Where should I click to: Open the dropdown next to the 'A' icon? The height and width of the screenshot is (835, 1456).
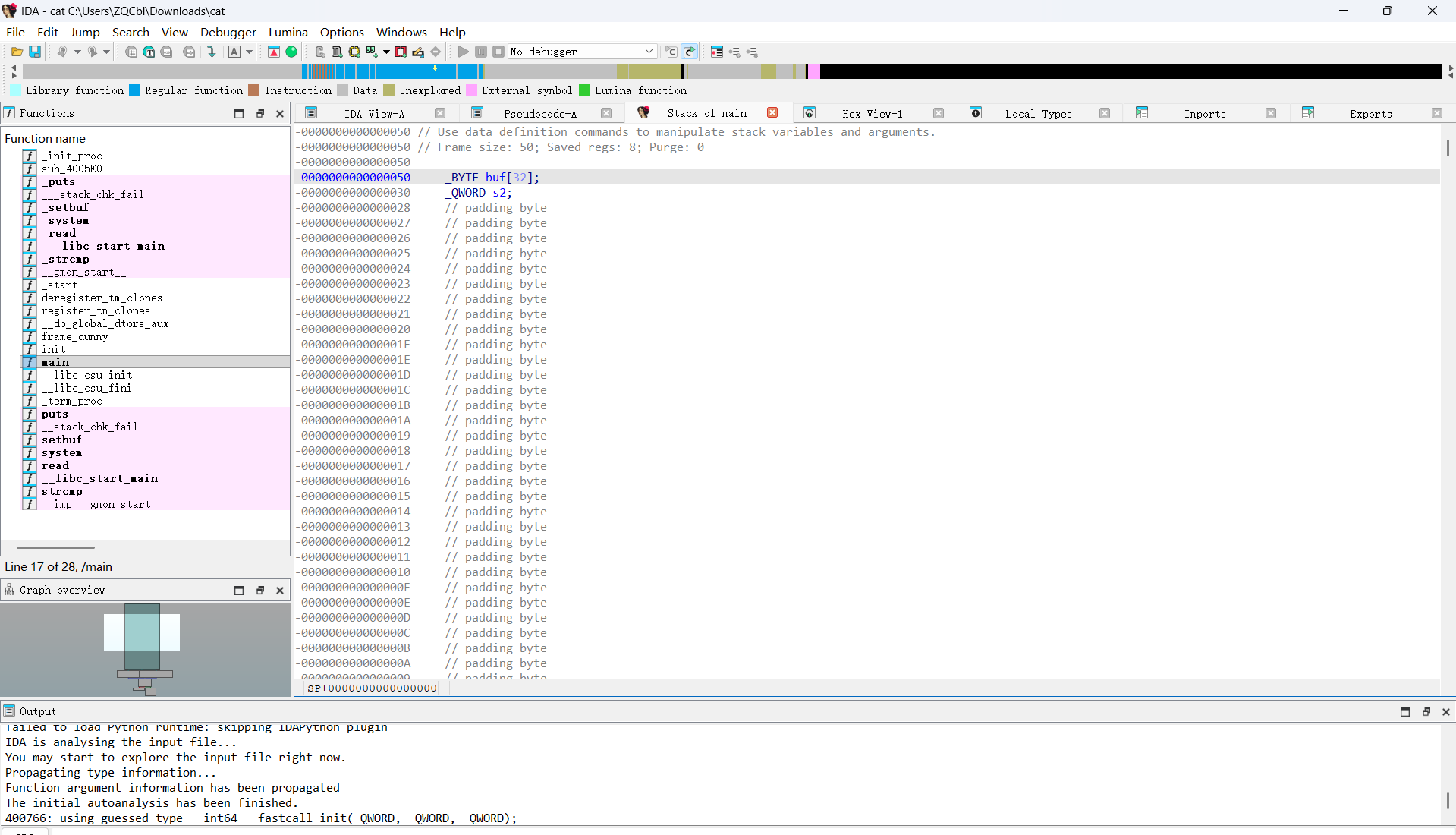(249, 52)
